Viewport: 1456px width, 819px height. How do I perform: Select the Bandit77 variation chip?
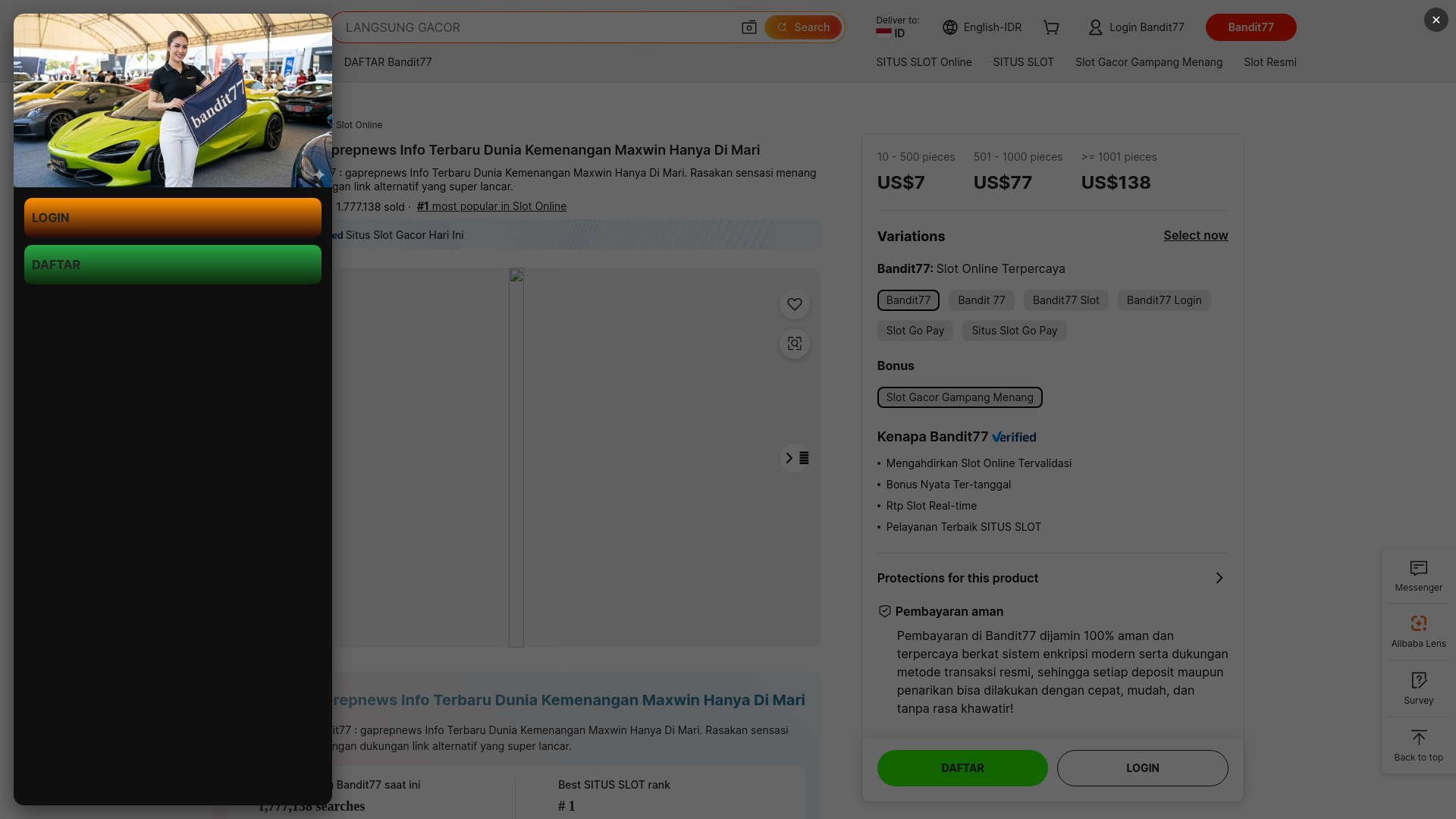pos(908,300)
